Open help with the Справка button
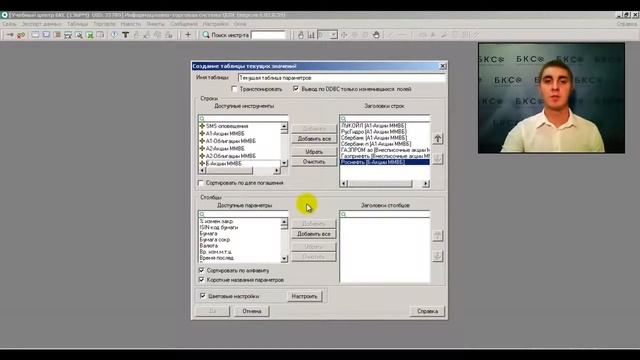 pos(427,311)
